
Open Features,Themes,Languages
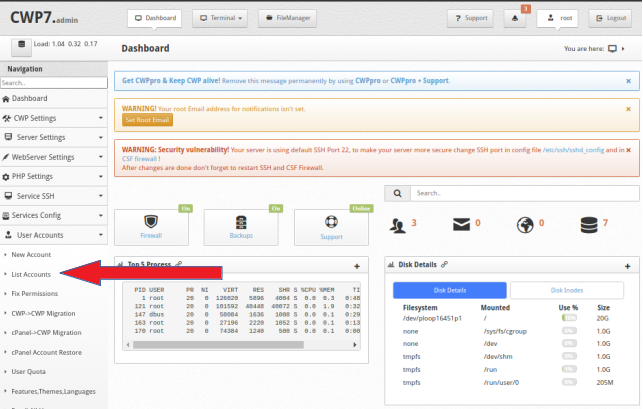point(53,391)
